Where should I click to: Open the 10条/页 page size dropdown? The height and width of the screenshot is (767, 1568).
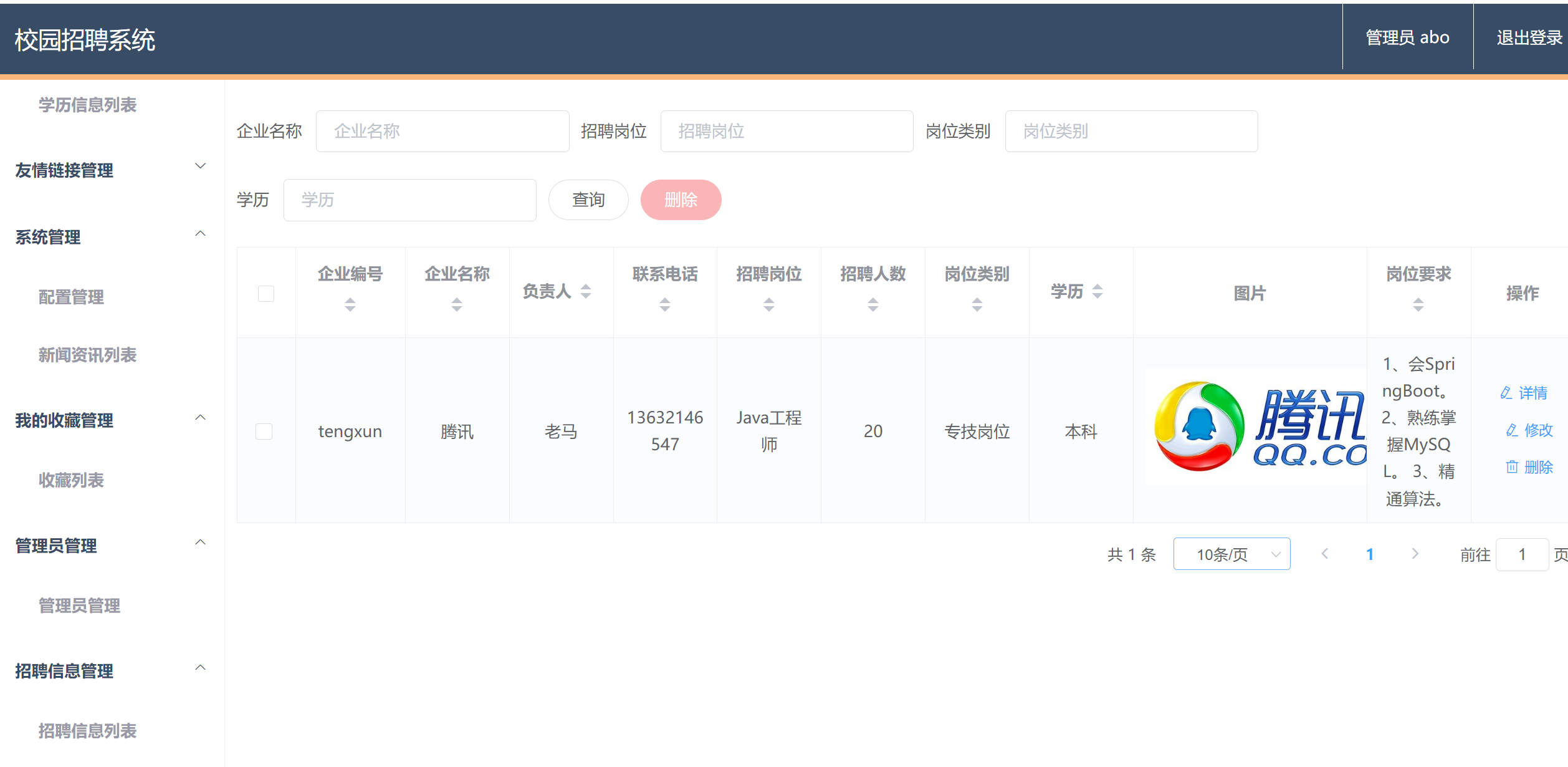click(x=1231, y=554)
